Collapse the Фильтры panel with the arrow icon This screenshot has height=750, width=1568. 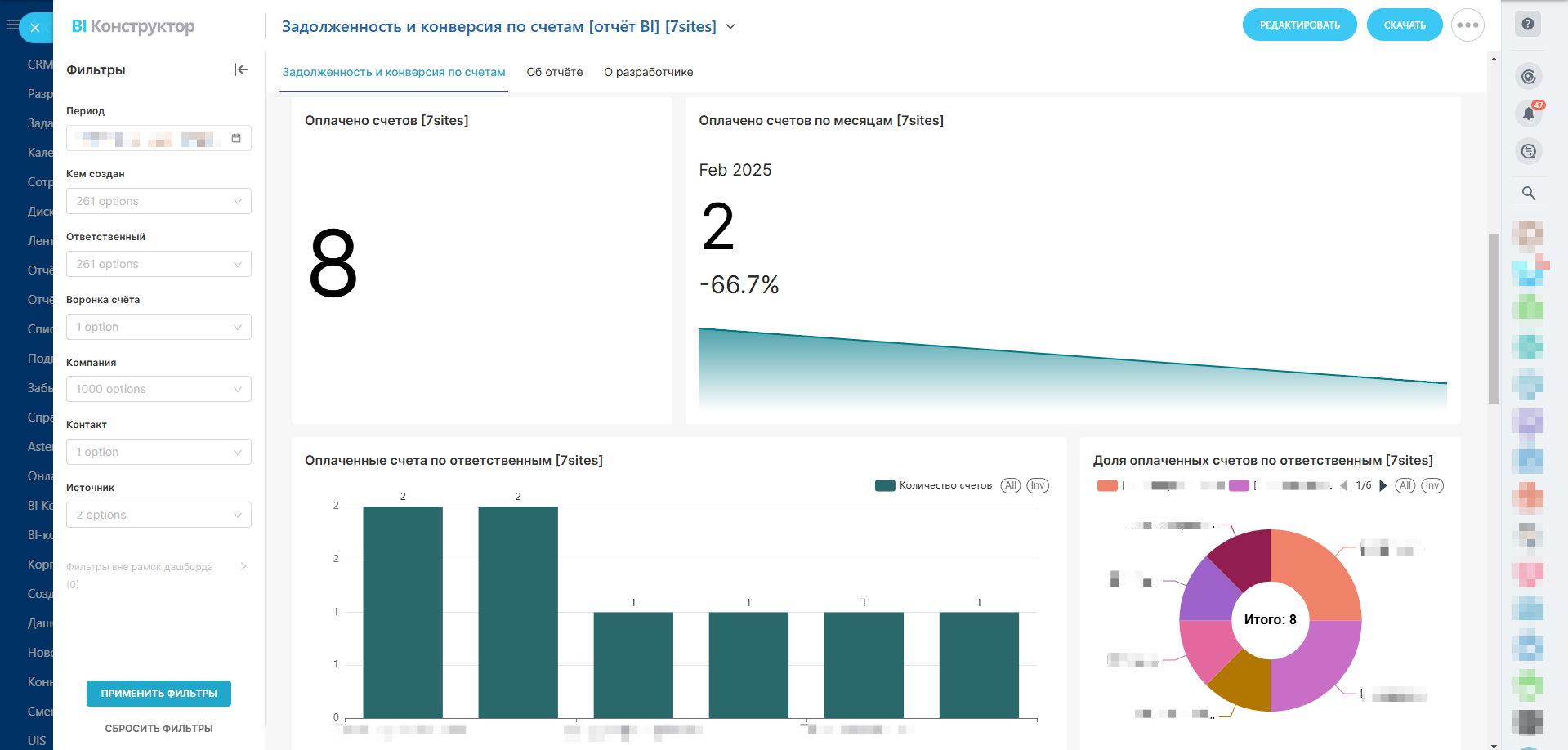[x=241, y=69]
